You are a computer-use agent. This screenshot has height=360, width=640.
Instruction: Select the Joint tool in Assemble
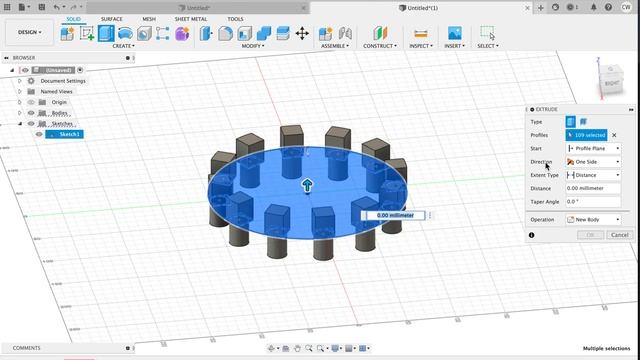[345, 33]
